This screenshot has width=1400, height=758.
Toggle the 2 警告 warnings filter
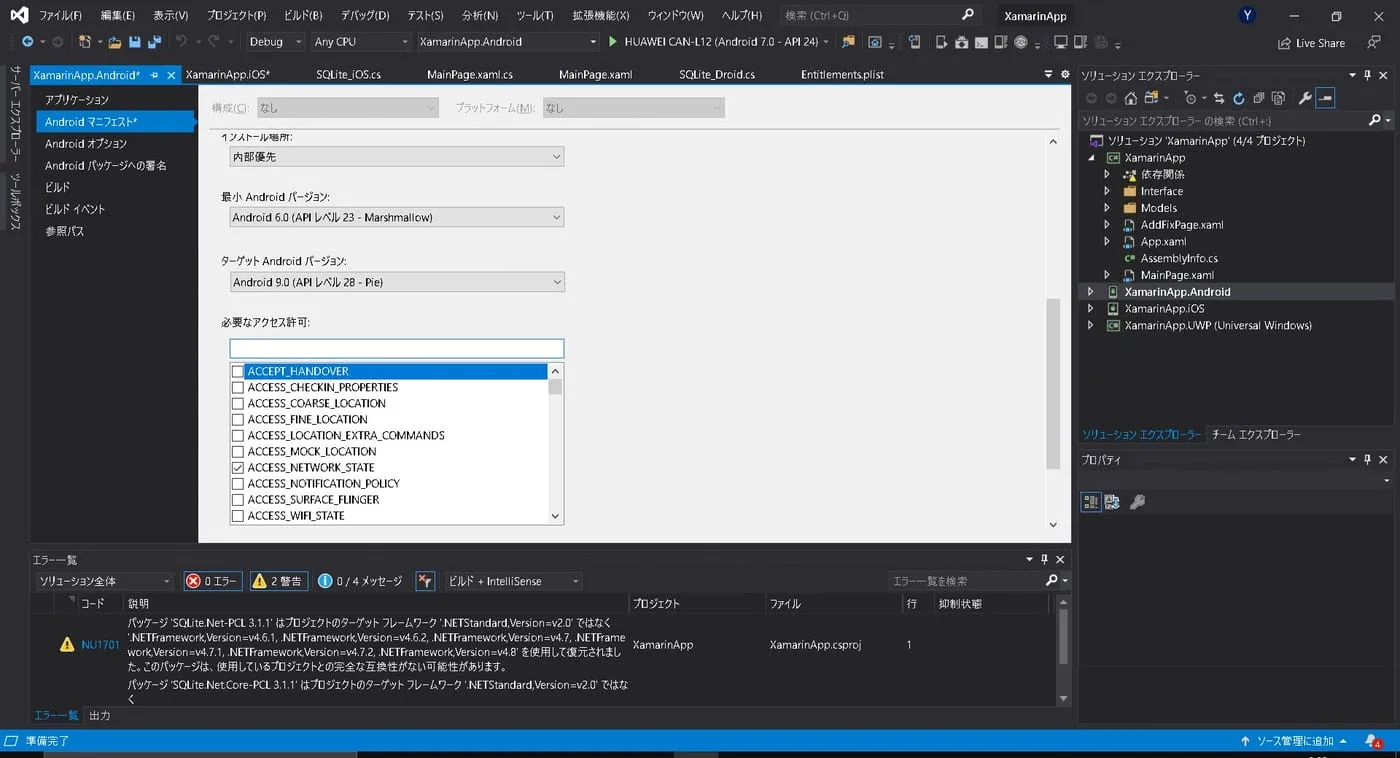click(278, 581)
